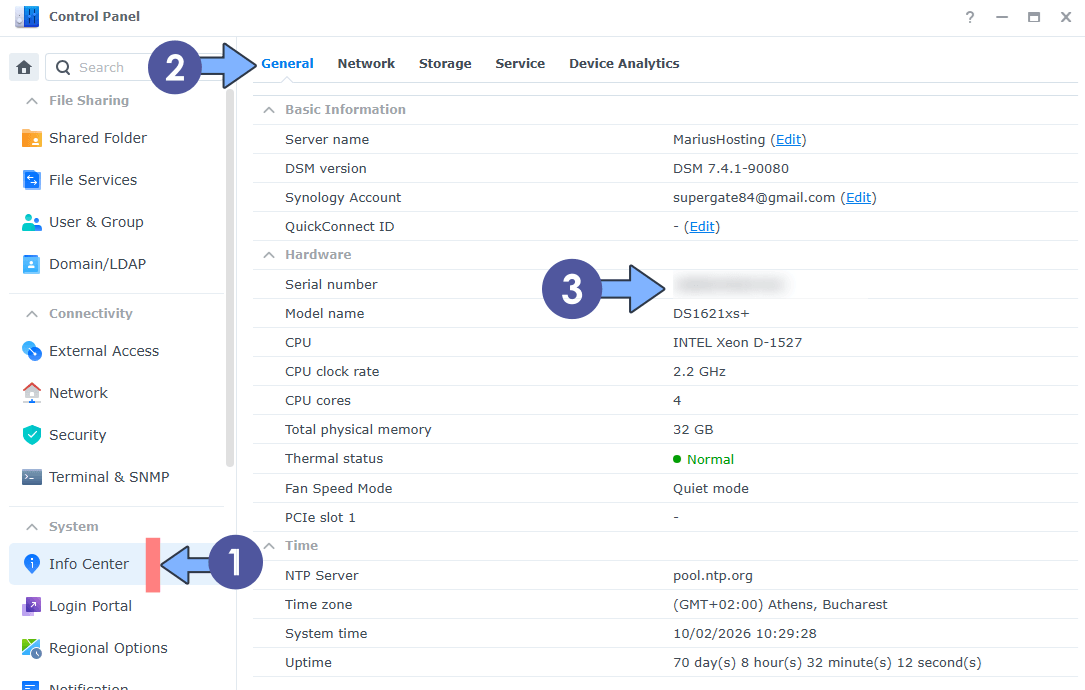
Task: Switch to the Storage tab
Action: pyautogui.click(x=445, y=64)
